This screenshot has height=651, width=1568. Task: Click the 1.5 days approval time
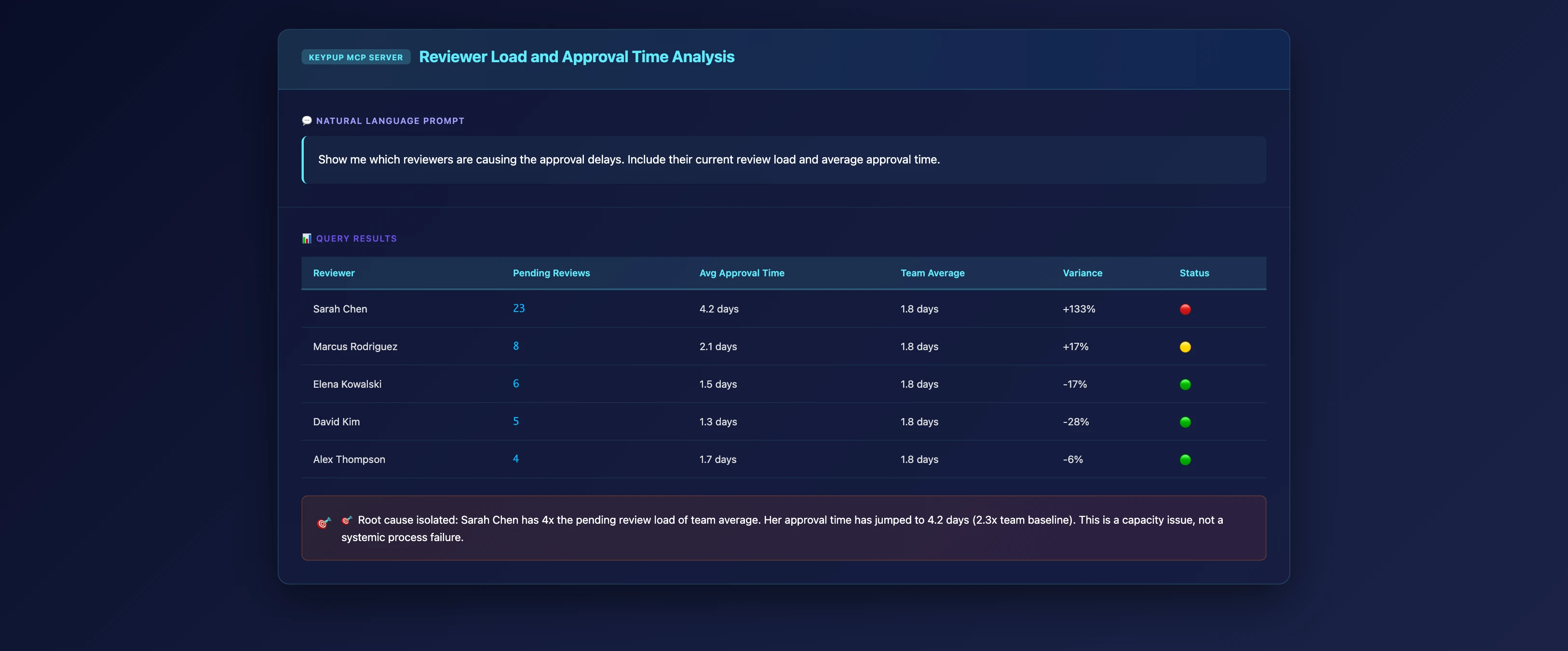pyautogui.click(x=717, y=384)
